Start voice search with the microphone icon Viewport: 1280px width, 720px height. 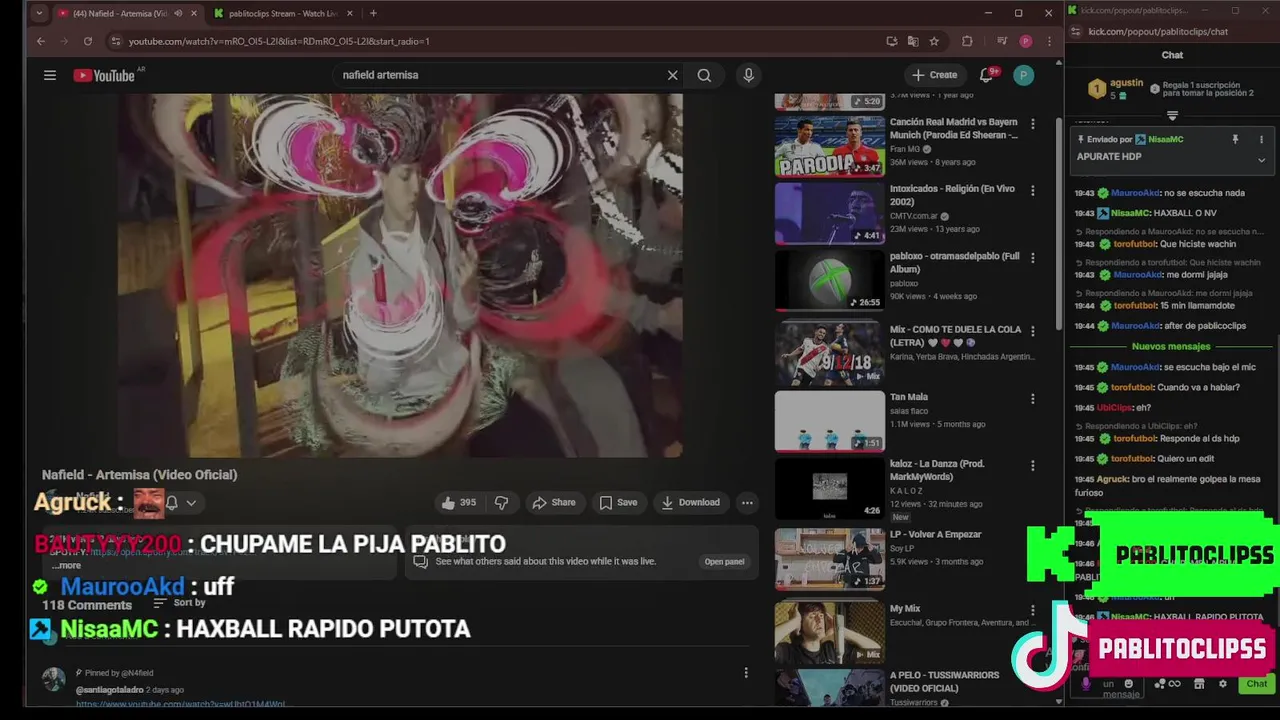(748, 75)
